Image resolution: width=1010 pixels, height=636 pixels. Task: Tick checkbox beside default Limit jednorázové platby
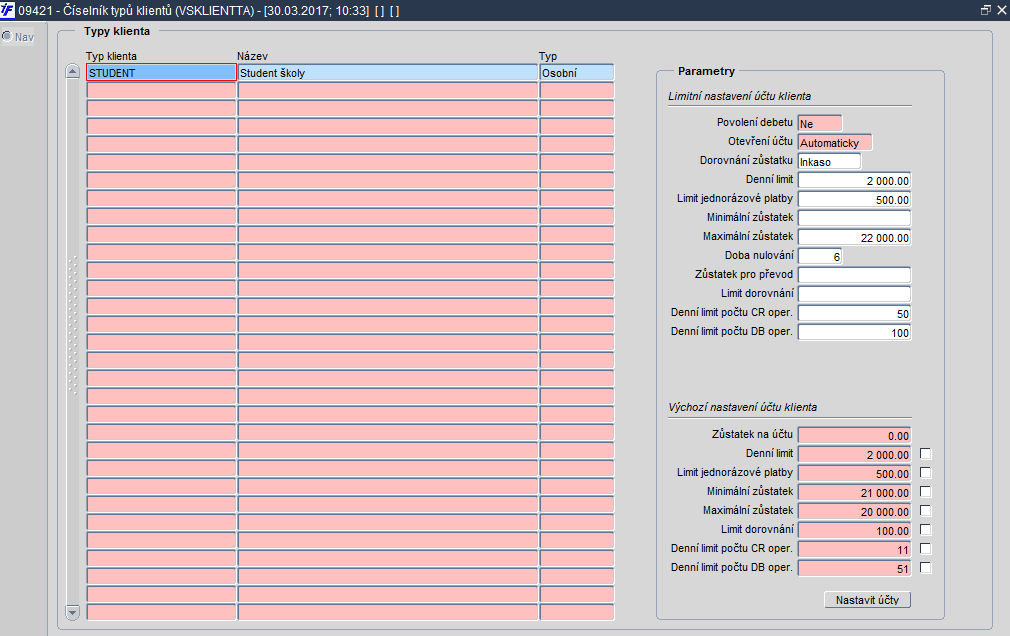(926, 472)
